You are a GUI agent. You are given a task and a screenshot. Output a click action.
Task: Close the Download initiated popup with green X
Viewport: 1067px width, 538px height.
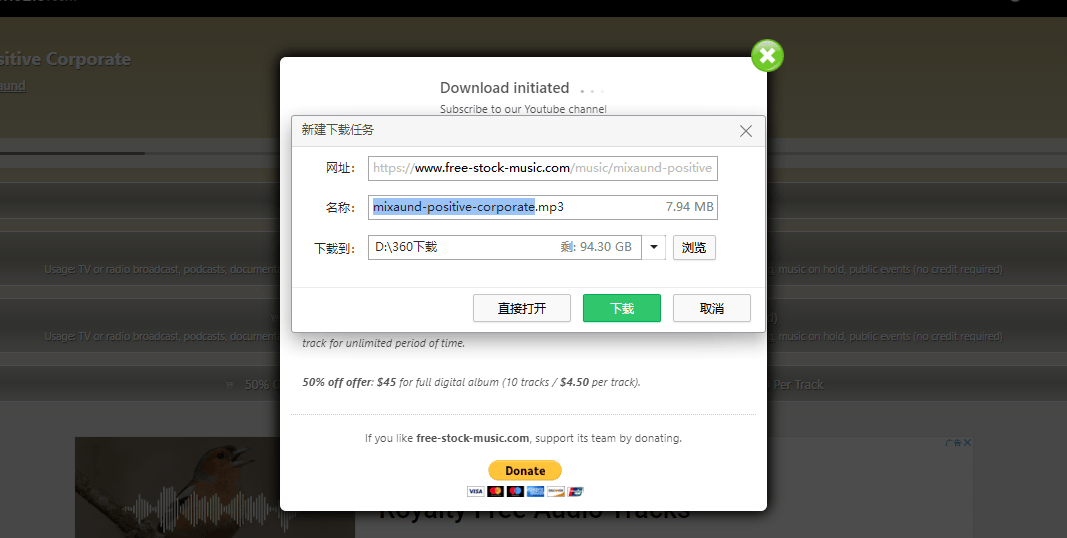[x=767, y=56]
